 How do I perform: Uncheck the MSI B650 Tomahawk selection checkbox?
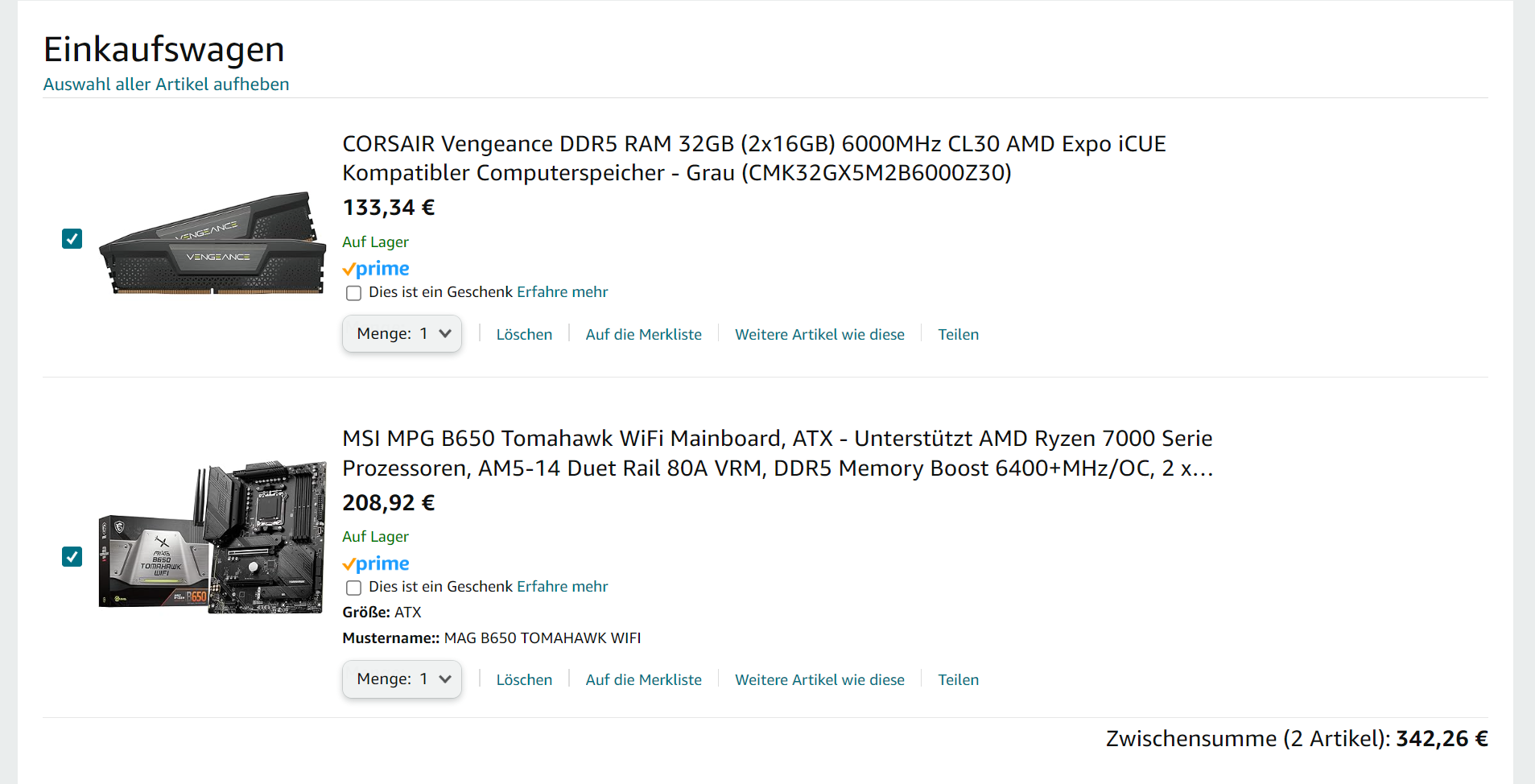pyautogui.click(x=72, y=557)
